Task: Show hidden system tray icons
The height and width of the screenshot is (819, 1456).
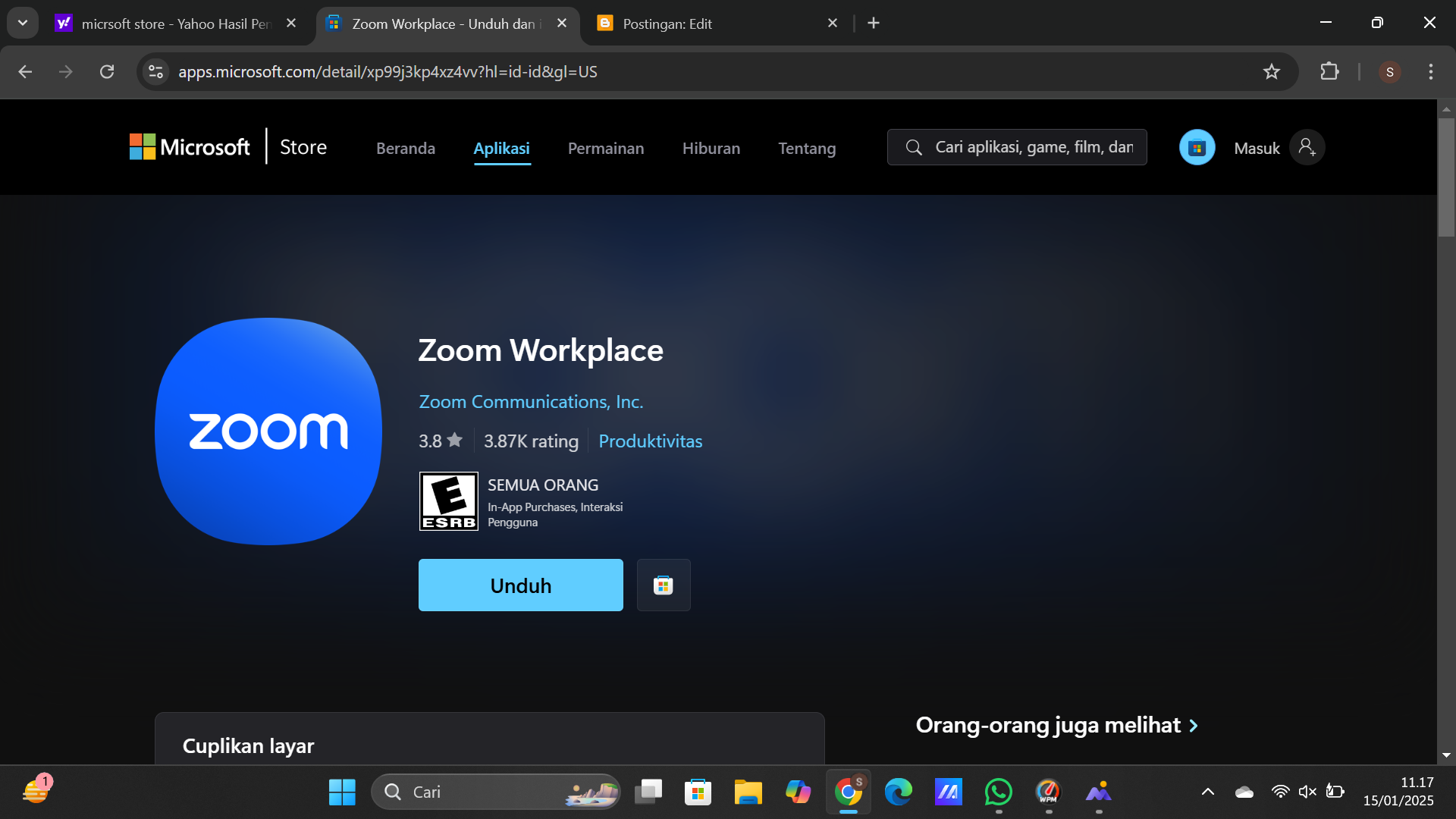Action: pos(1208,792)
